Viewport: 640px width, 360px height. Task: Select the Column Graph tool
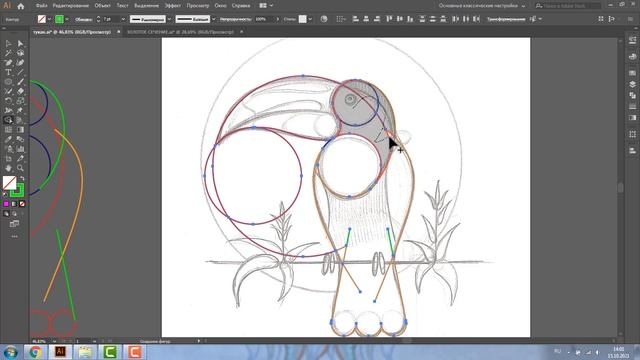(x=20, y=149)
